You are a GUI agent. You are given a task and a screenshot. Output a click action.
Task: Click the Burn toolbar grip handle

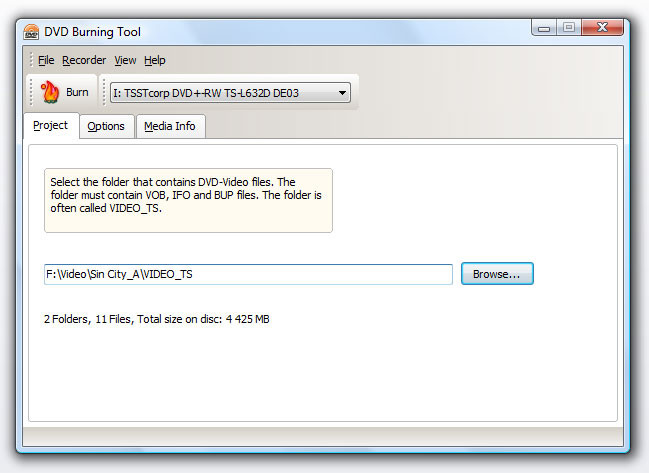coord(31,92)
